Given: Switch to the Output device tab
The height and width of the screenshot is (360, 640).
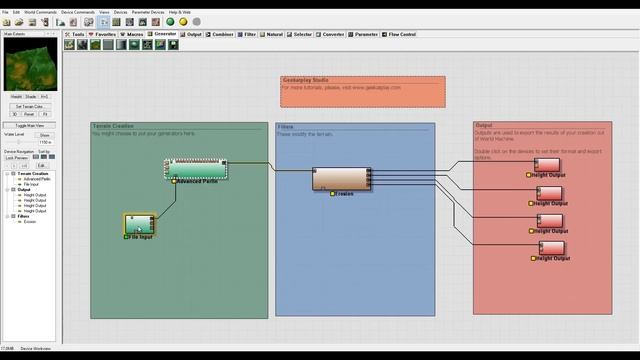Looking at the screenshot, I should [191, 34].
